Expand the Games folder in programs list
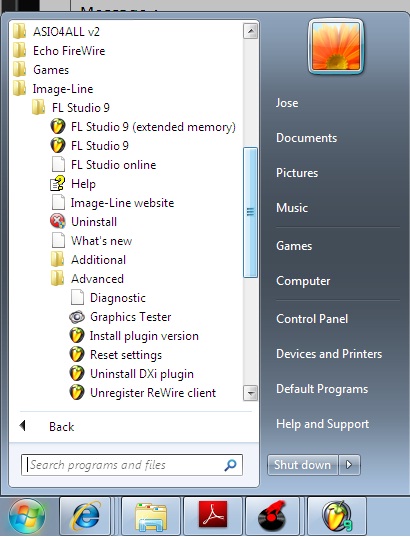 coord(40,70)
